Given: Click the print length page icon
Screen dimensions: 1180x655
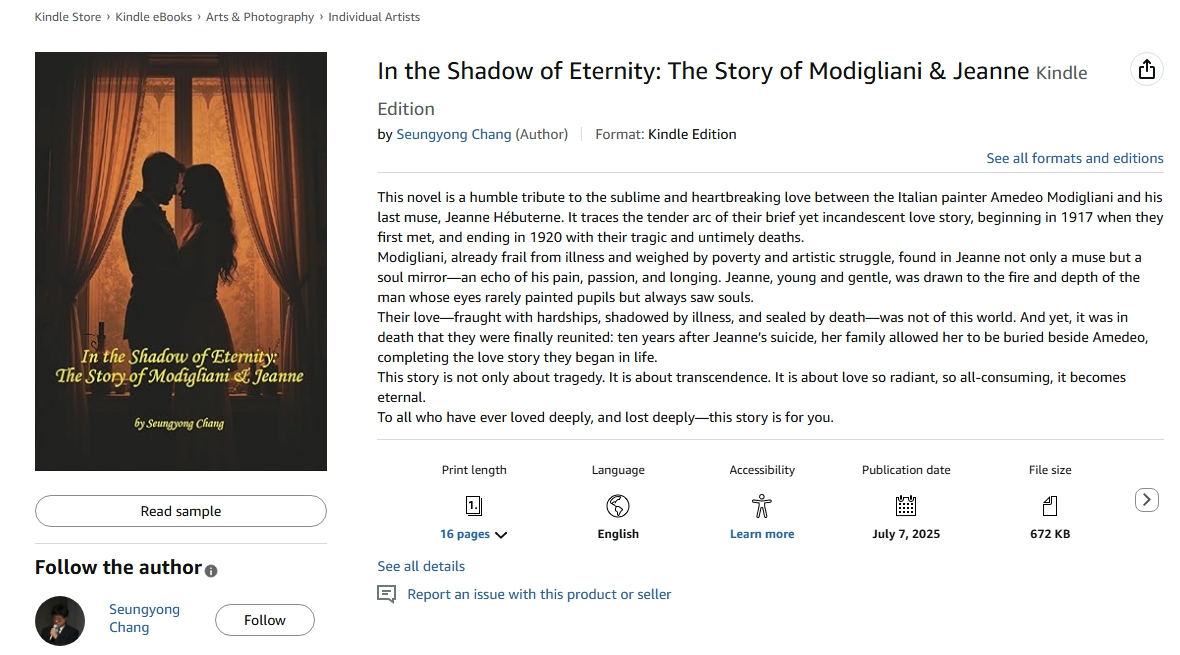Looking at the screenshot, I should click(x=474, y=505).
